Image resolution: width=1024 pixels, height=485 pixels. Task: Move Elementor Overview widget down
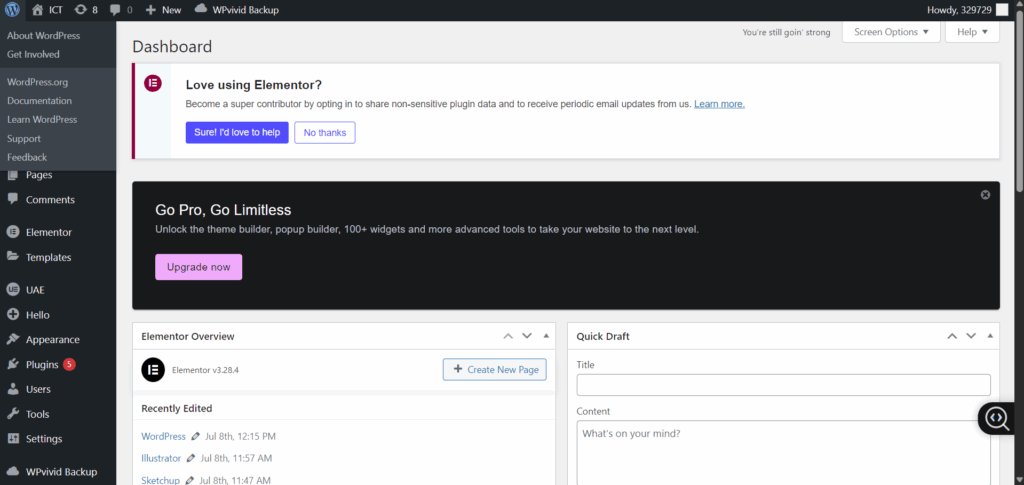pyautogui.click(x=527, y=336)
